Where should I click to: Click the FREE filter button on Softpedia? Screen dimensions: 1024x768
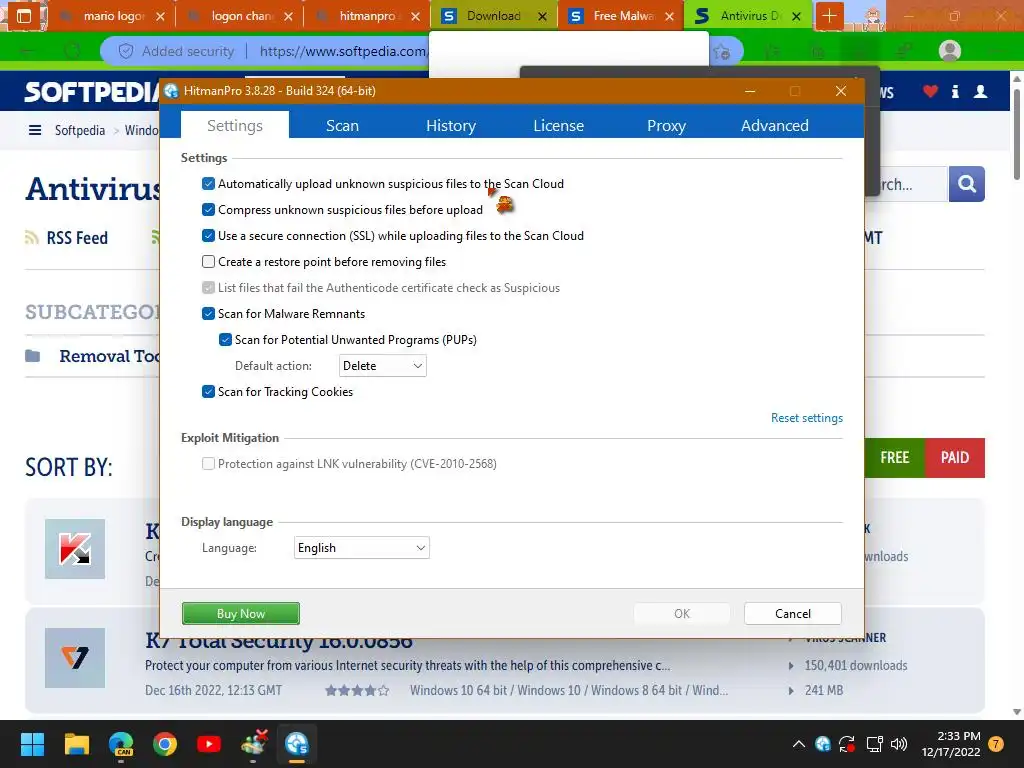(x=895, y=458)
